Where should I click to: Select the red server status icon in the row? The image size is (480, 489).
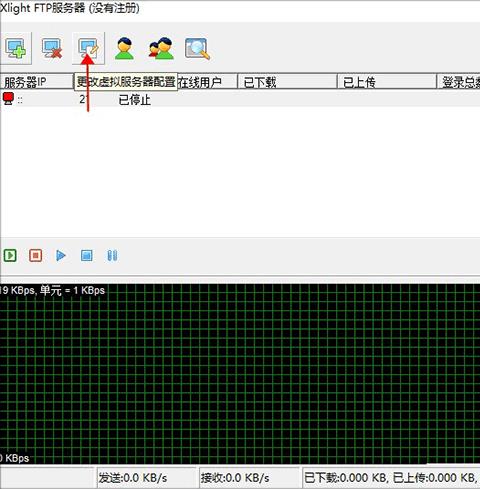(x=8, y=99)
